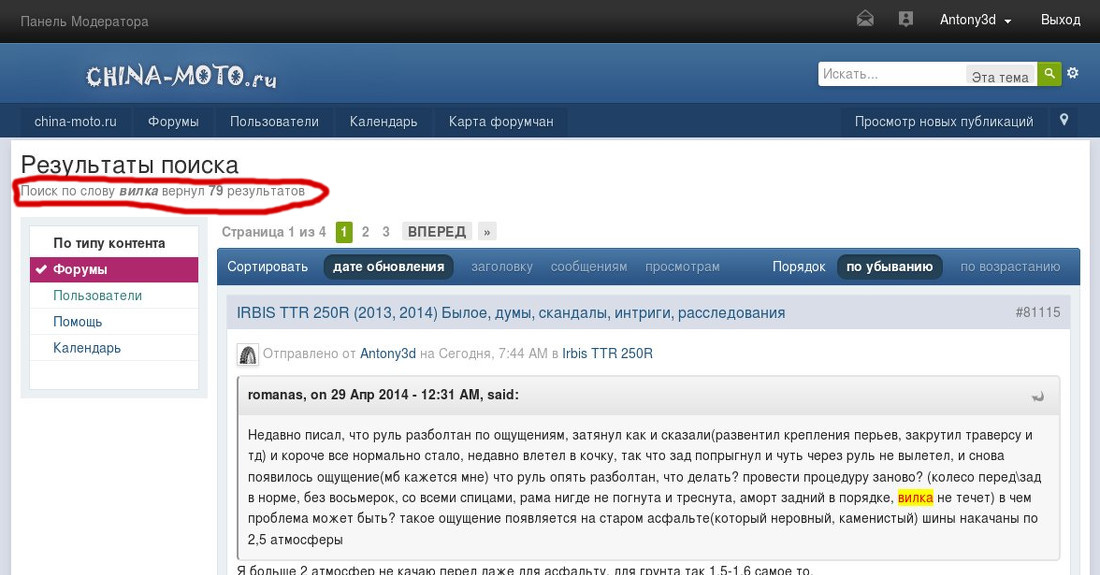Click the 'По типу контента' sidebar heading

109,243
